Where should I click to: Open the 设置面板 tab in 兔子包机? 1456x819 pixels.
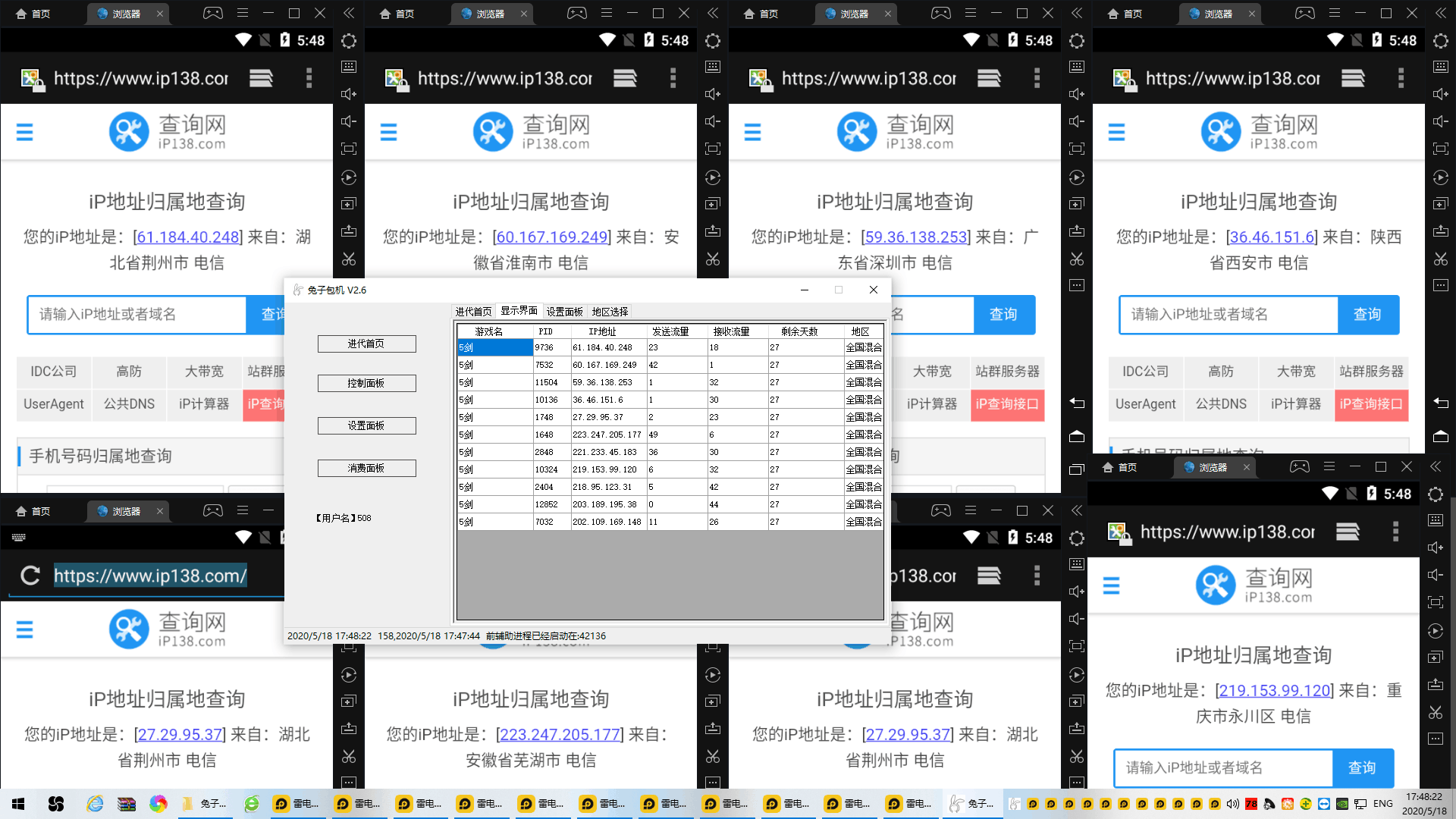[565, 312]
